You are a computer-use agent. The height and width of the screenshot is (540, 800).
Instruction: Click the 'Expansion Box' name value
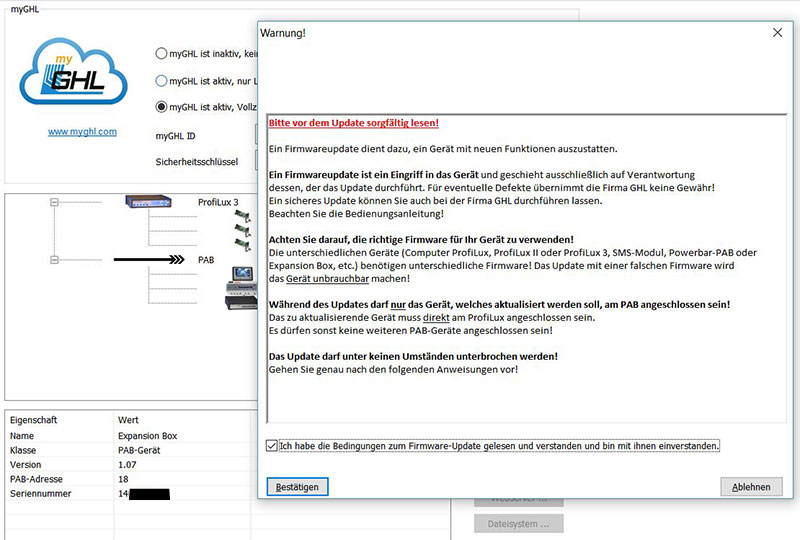(x=147, y=436)
